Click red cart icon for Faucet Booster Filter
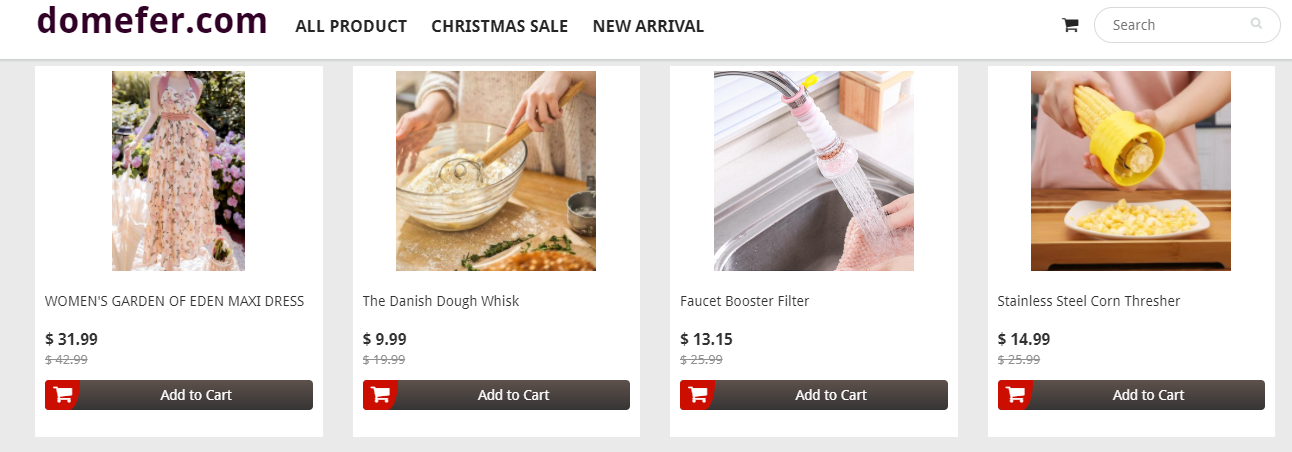 point(697,395)
